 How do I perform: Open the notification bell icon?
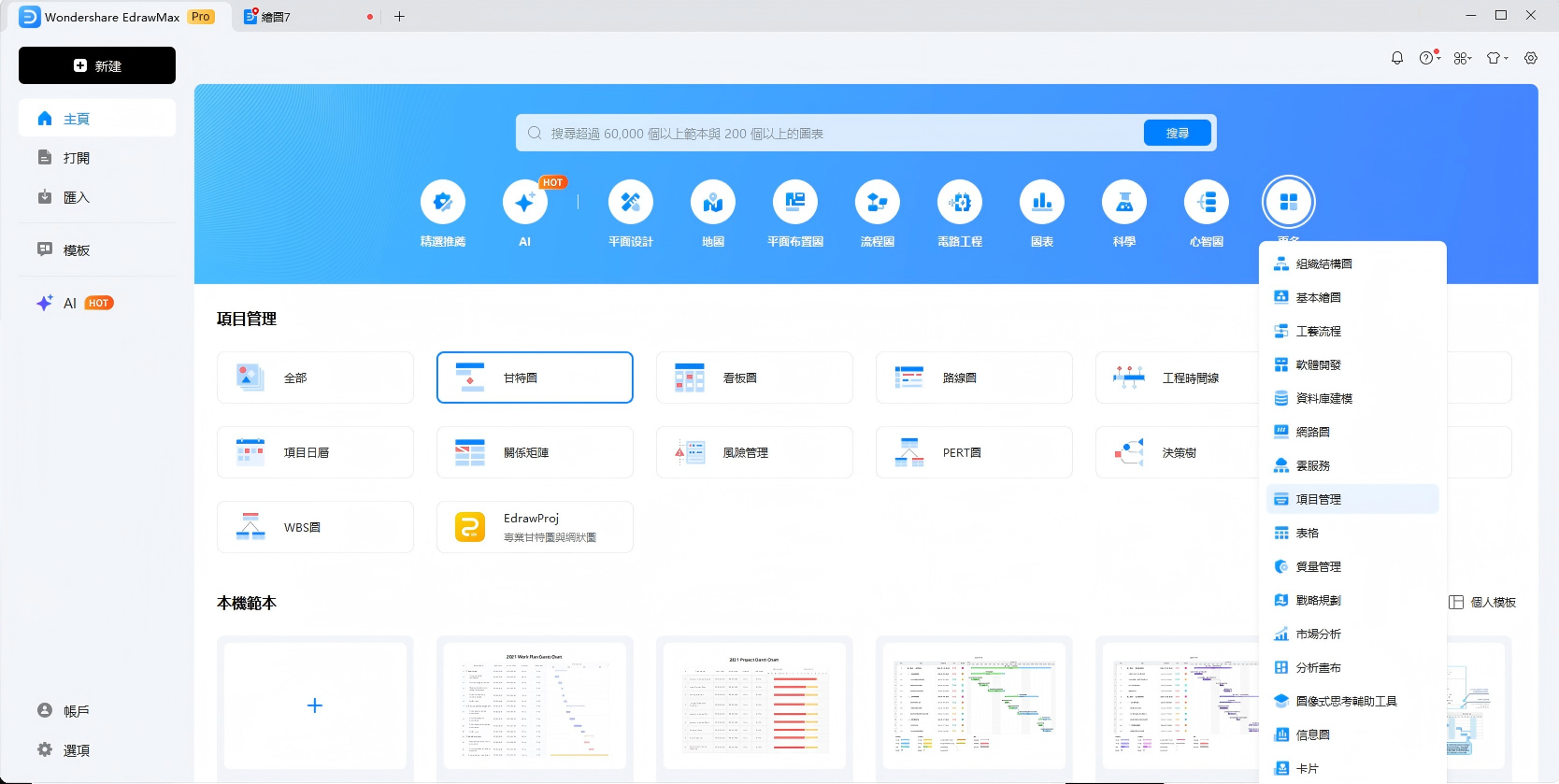pos(1397,58)
